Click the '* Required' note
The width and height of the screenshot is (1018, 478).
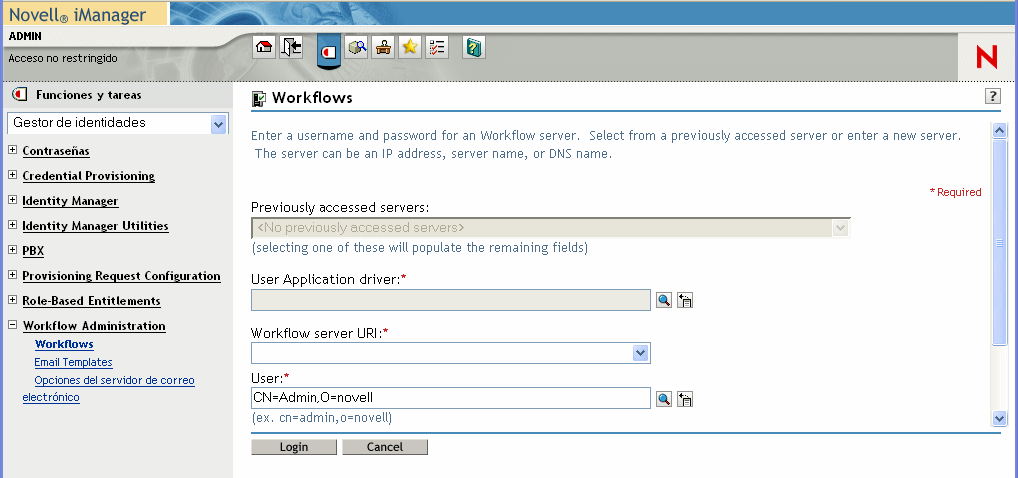point(956,192)
